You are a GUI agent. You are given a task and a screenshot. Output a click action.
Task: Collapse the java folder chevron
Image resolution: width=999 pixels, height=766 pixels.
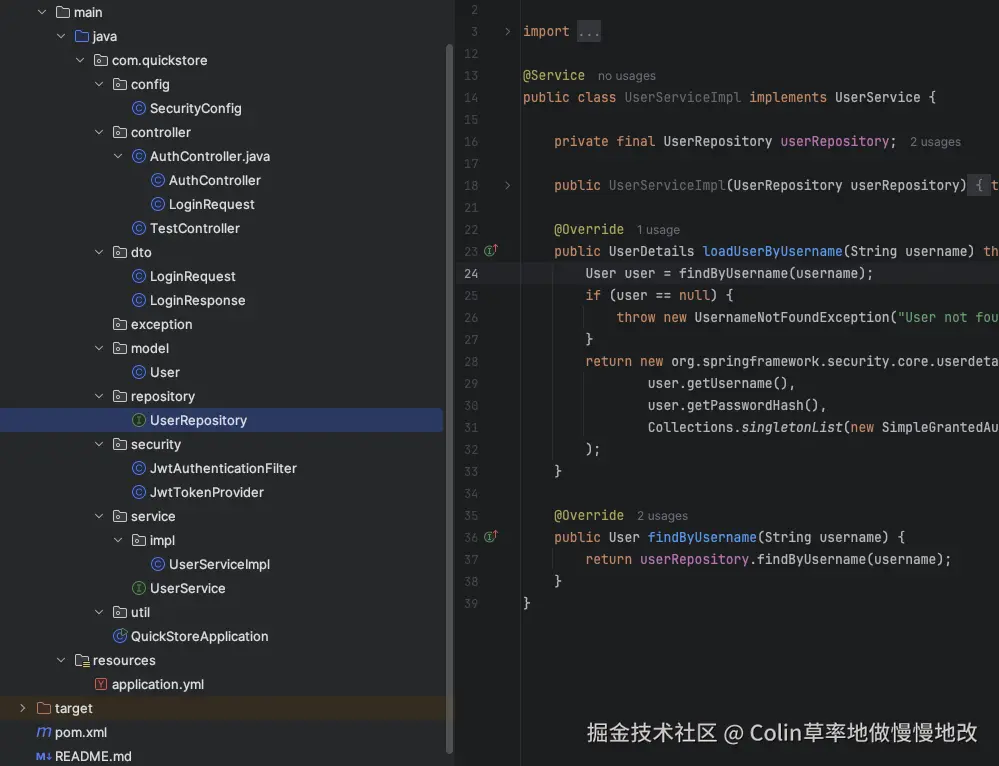tap(61, 36)
